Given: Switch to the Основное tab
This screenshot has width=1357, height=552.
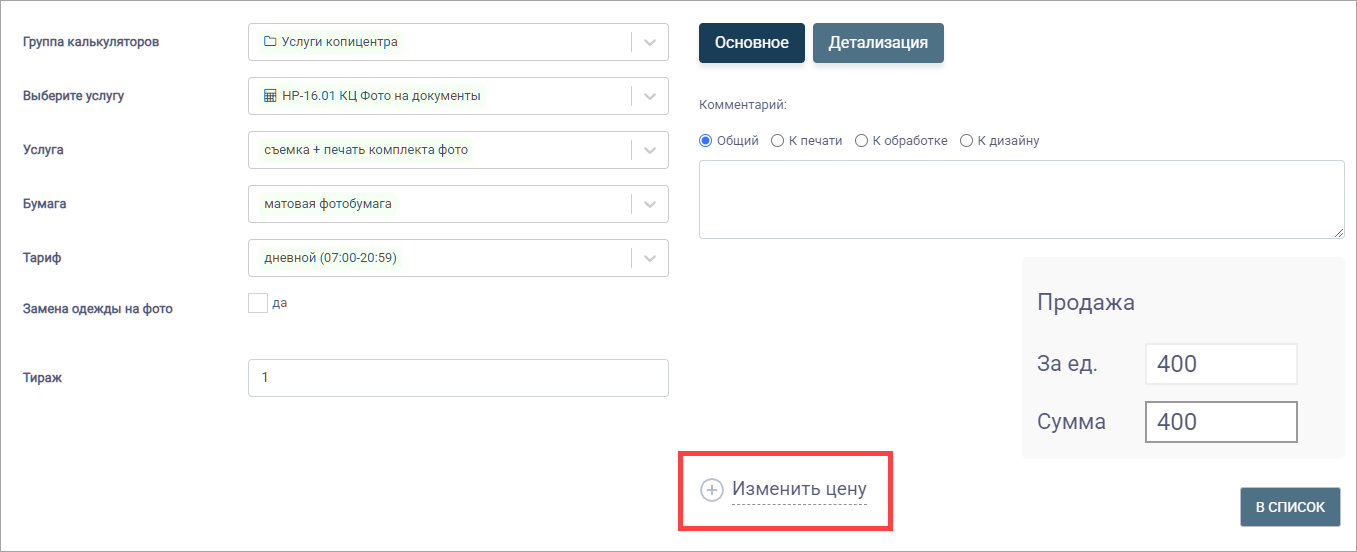Looking at the screenshot, I should tap(752, 43).
